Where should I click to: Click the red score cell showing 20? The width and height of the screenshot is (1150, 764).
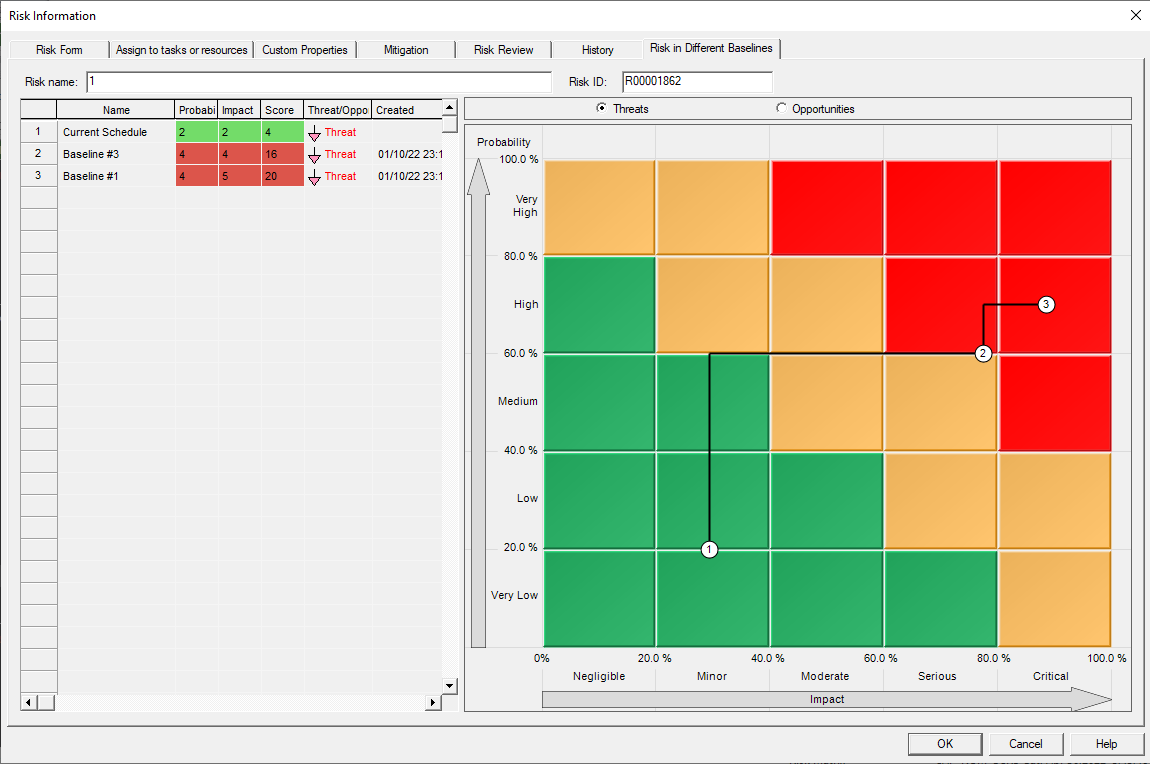282,176
